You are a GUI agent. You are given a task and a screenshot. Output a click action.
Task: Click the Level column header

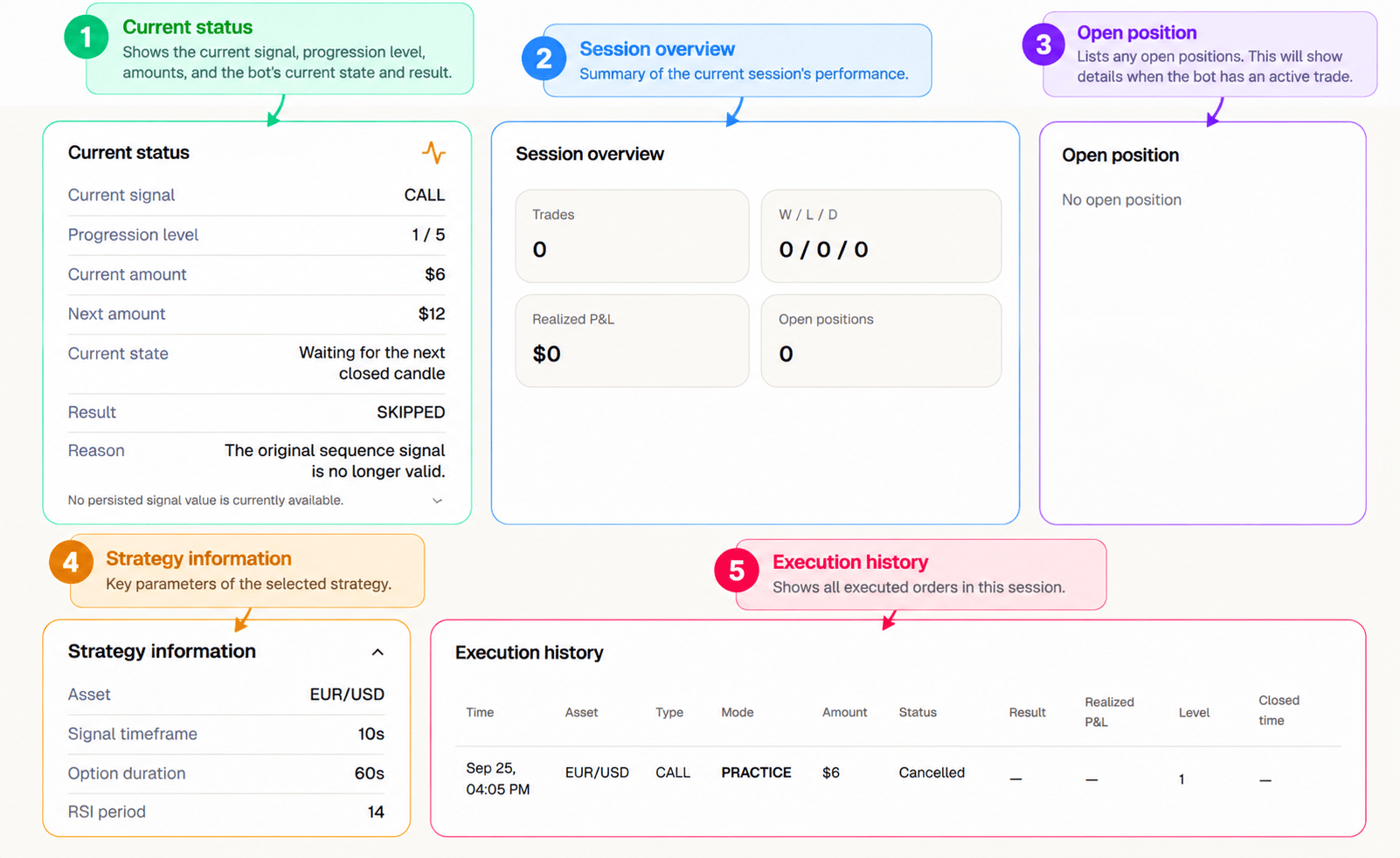[1194, 713]
